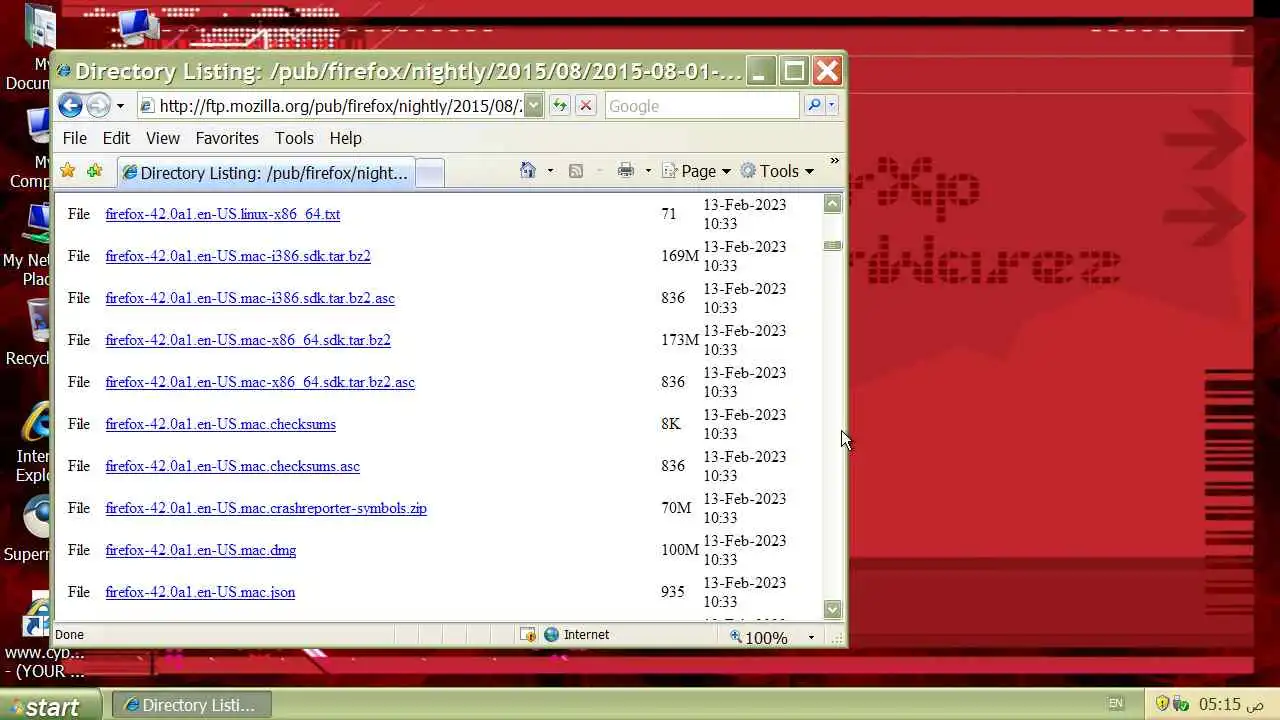This screenshot has height=720, width=1280.
Task: Click the Internet security zone indicator
Action: [576, 634]
